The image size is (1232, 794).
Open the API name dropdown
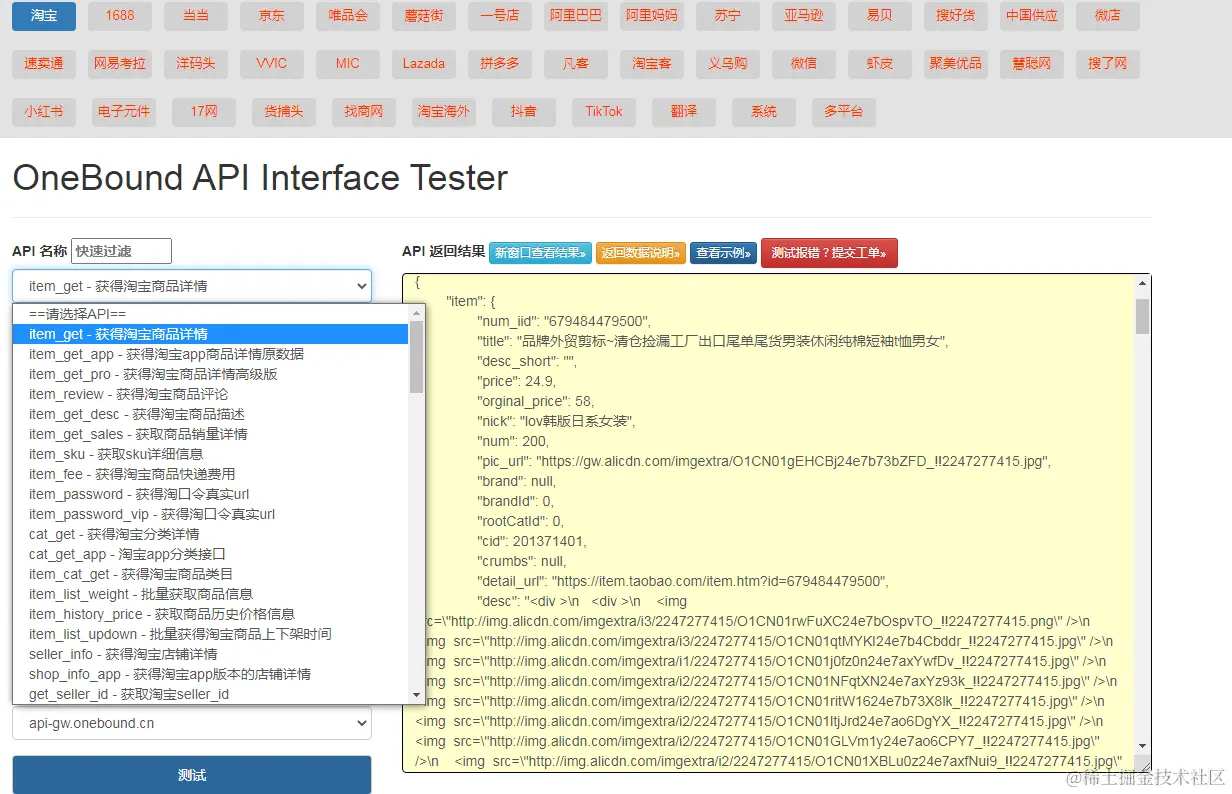click(192, 286)
